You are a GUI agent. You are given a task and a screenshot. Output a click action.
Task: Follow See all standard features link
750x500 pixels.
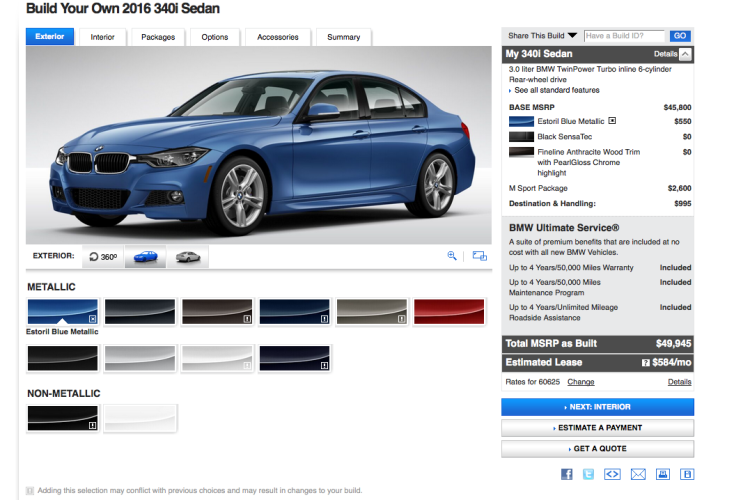(557, 90)
